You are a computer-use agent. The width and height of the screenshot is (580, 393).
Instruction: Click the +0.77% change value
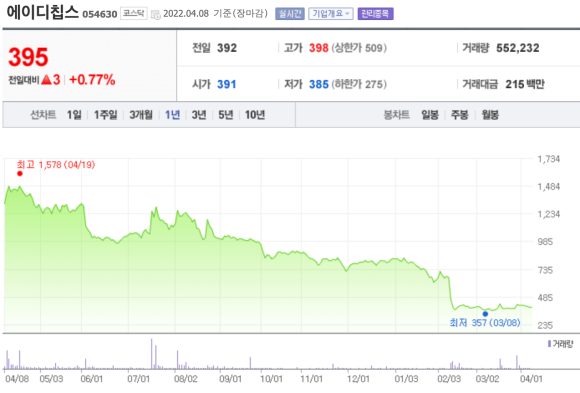[92, 80]
